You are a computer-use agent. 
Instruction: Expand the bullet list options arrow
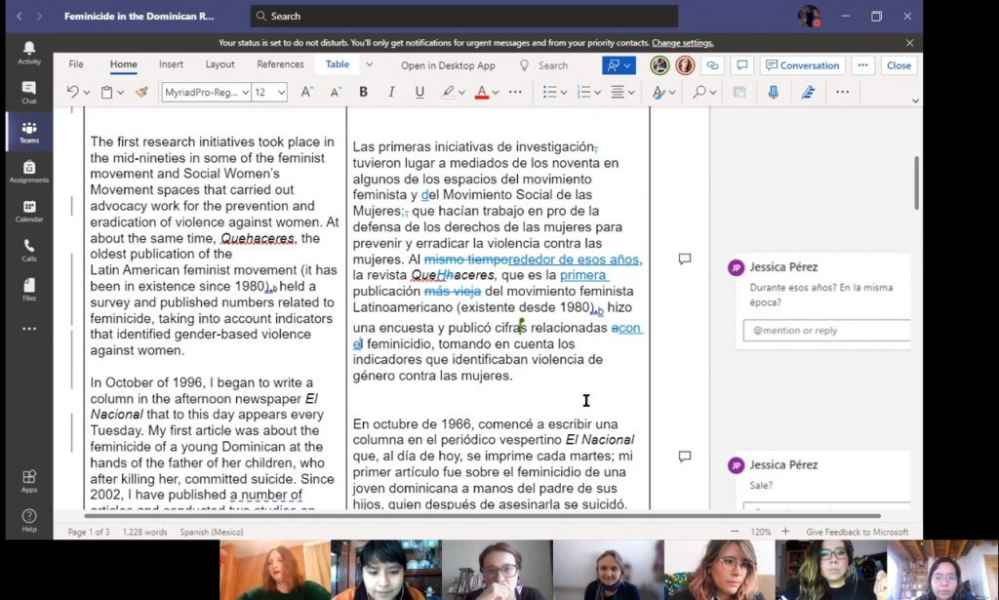click(564, 92)
